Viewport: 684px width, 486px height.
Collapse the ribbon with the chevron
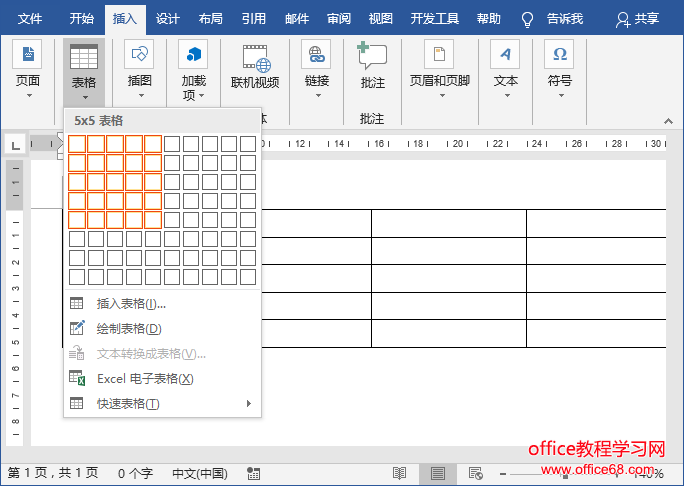(668, 121)
